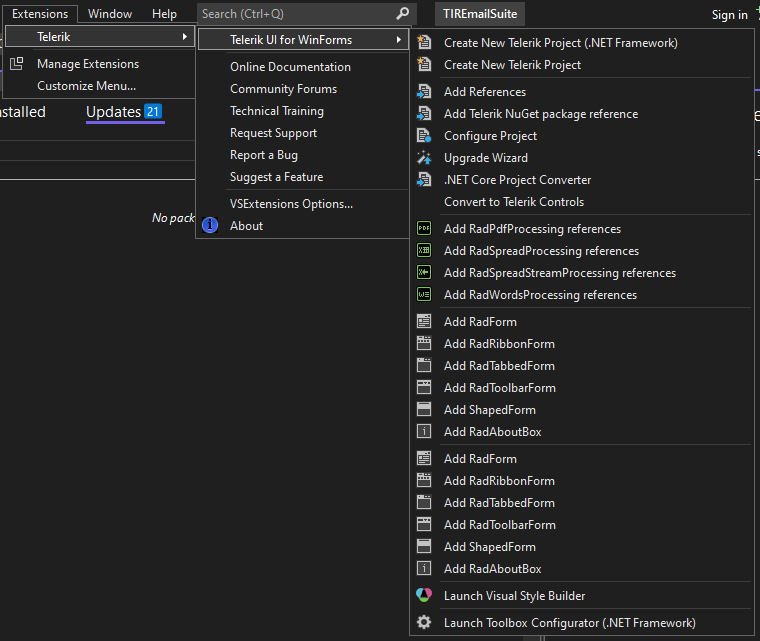Click Sign in
Viewport: 760px width, 641px height.
[729, 15]
